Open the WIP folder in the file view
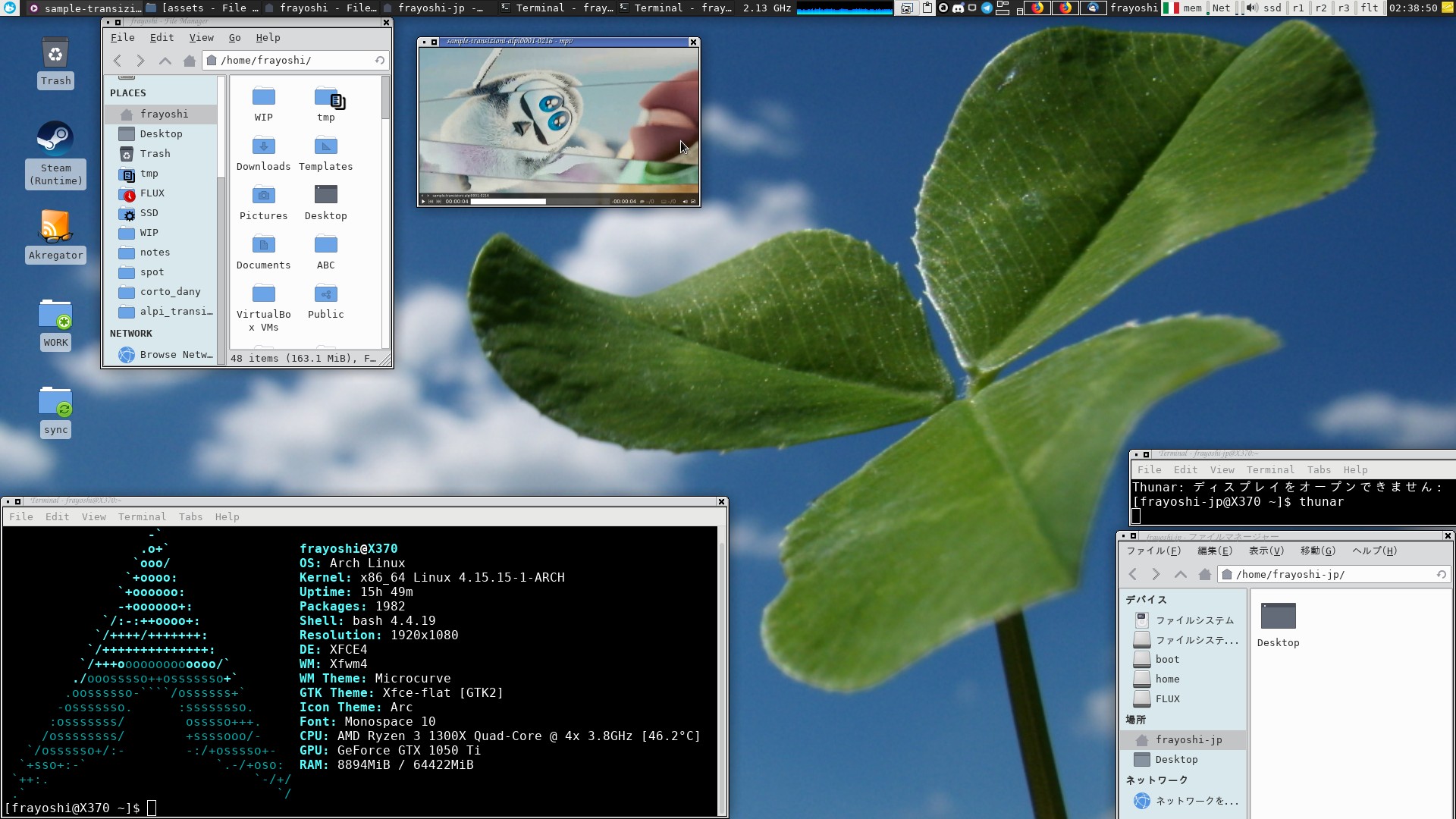Viewport: 1456px width, 819px height. click(x=263, y=104)
